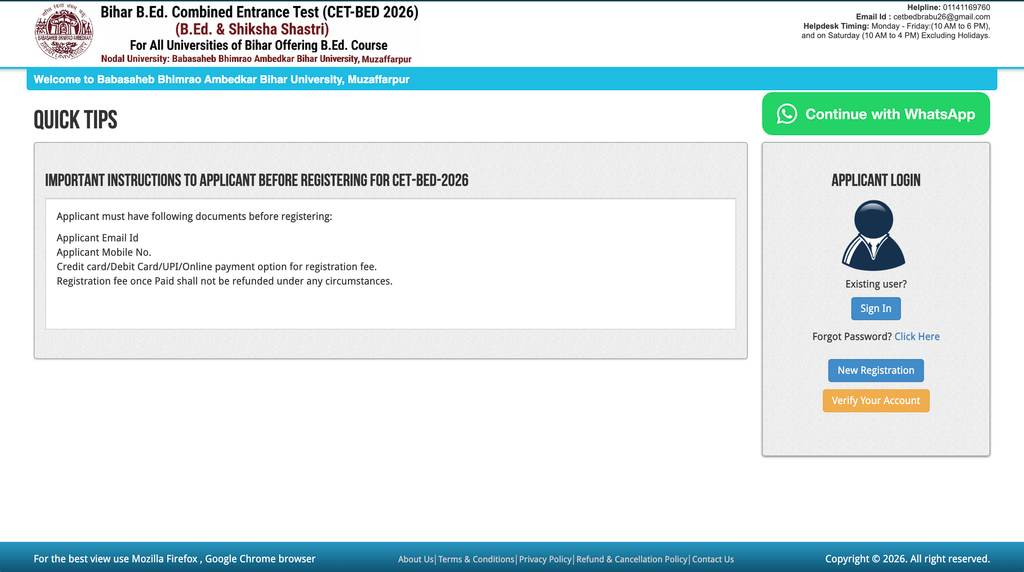The width and height of the screenshot is (1024, 572).
Task: Click the Bihar B.Ed. Combined Entrance Test title
Action: tap(259, 12)
